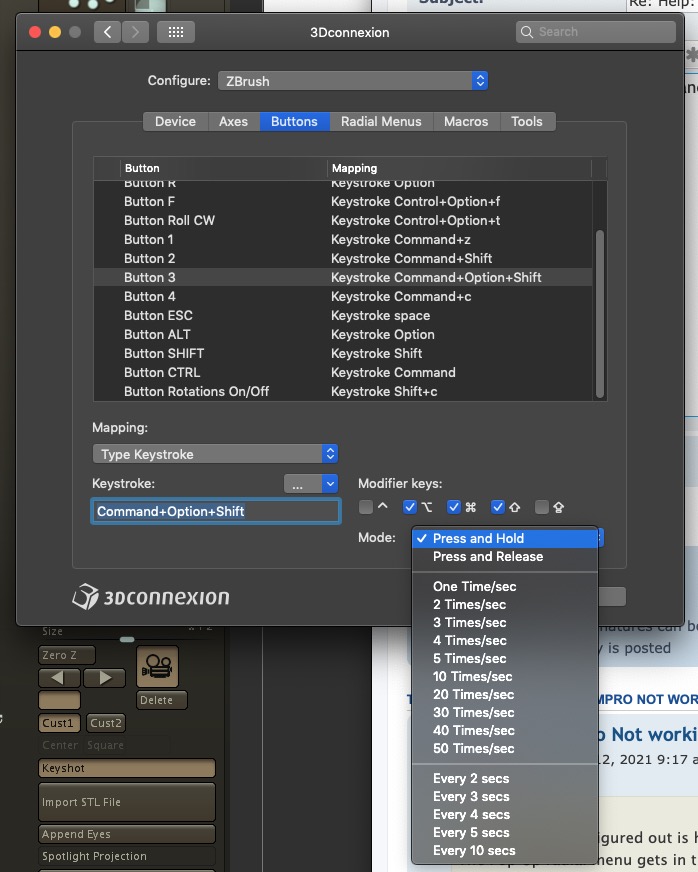The width and height of the screenshot is (698, 872).
Task: Select the Button CTRL row
Action: (x=343, y=372)
